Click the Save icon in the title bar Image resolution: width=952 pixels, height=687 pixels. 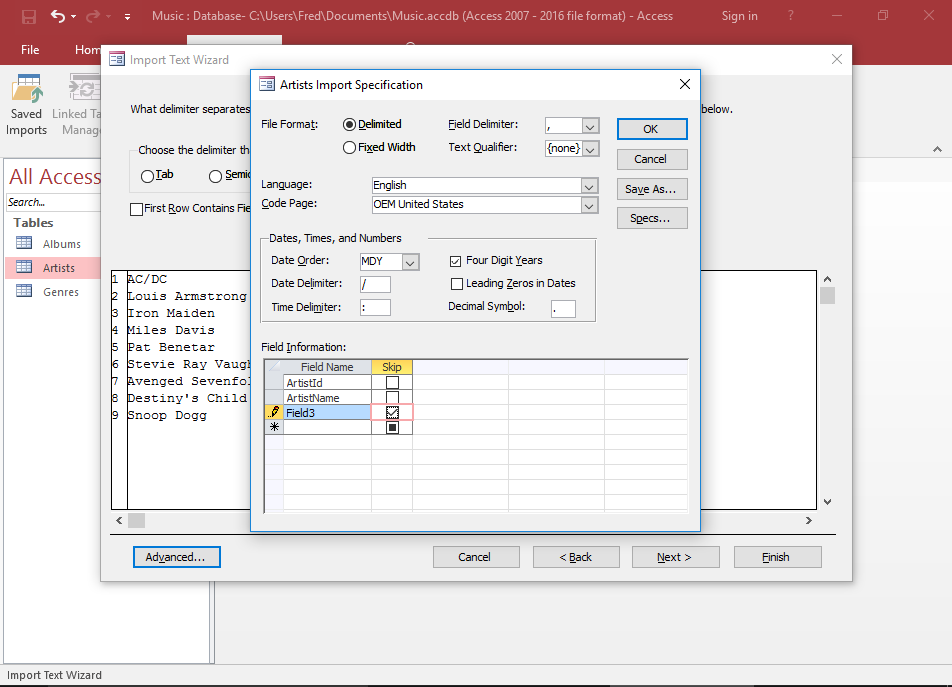[x=29, y=16]
